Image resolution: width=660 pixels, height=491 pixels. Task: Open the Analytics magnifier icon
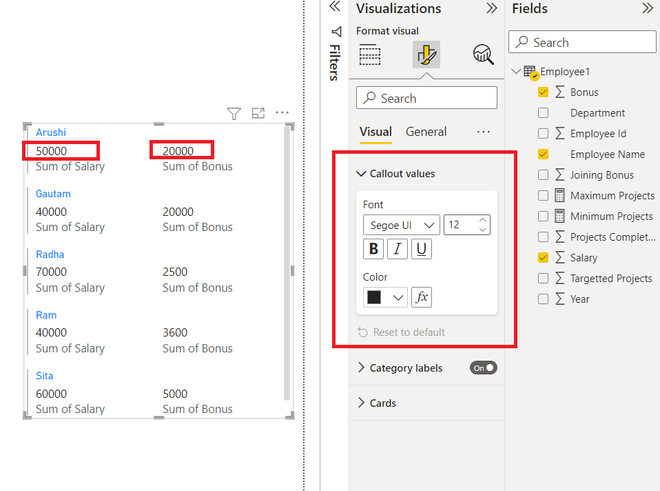483,55
